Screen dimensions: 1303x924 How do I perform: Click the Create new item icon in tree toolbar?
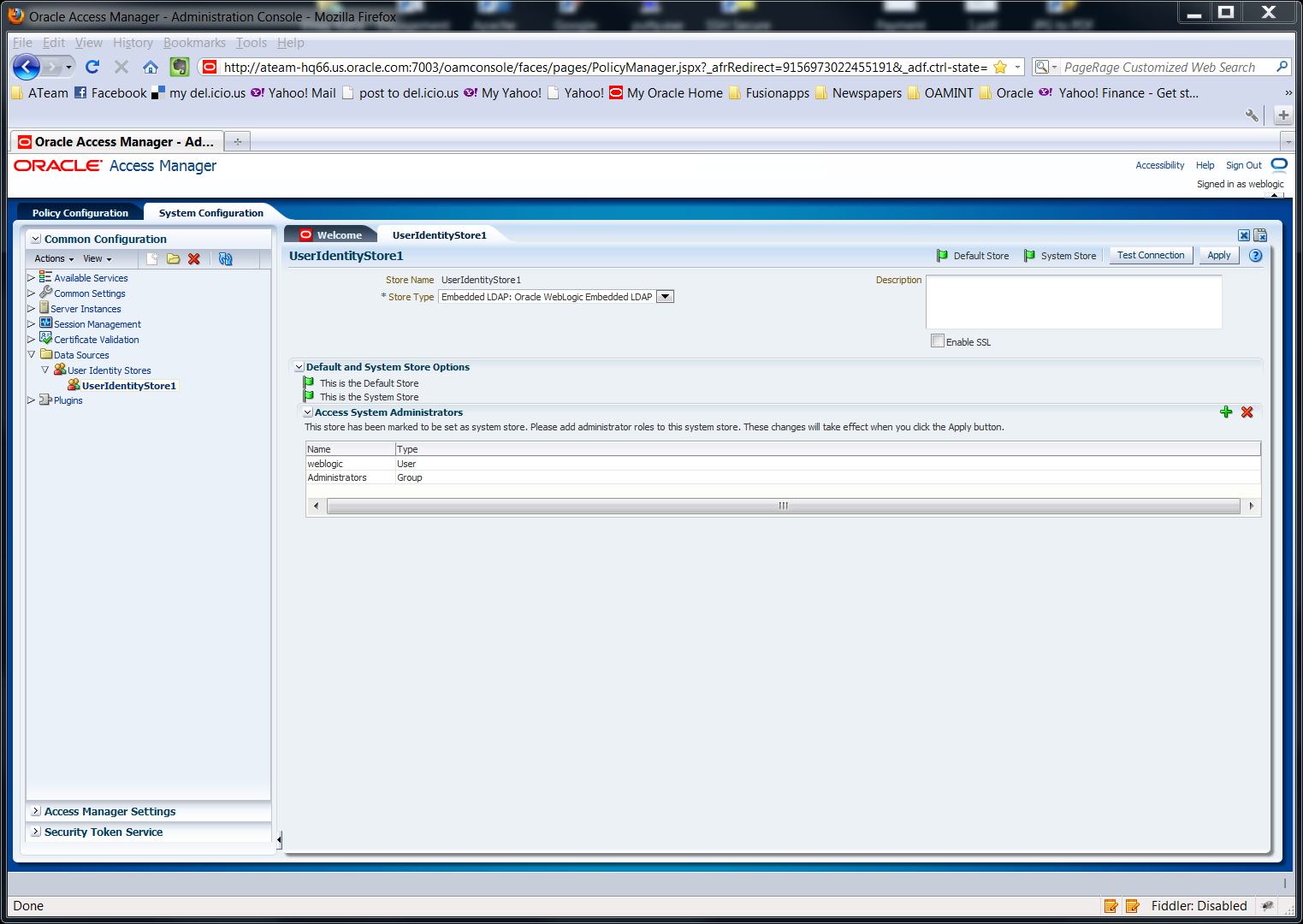point(152,258)
